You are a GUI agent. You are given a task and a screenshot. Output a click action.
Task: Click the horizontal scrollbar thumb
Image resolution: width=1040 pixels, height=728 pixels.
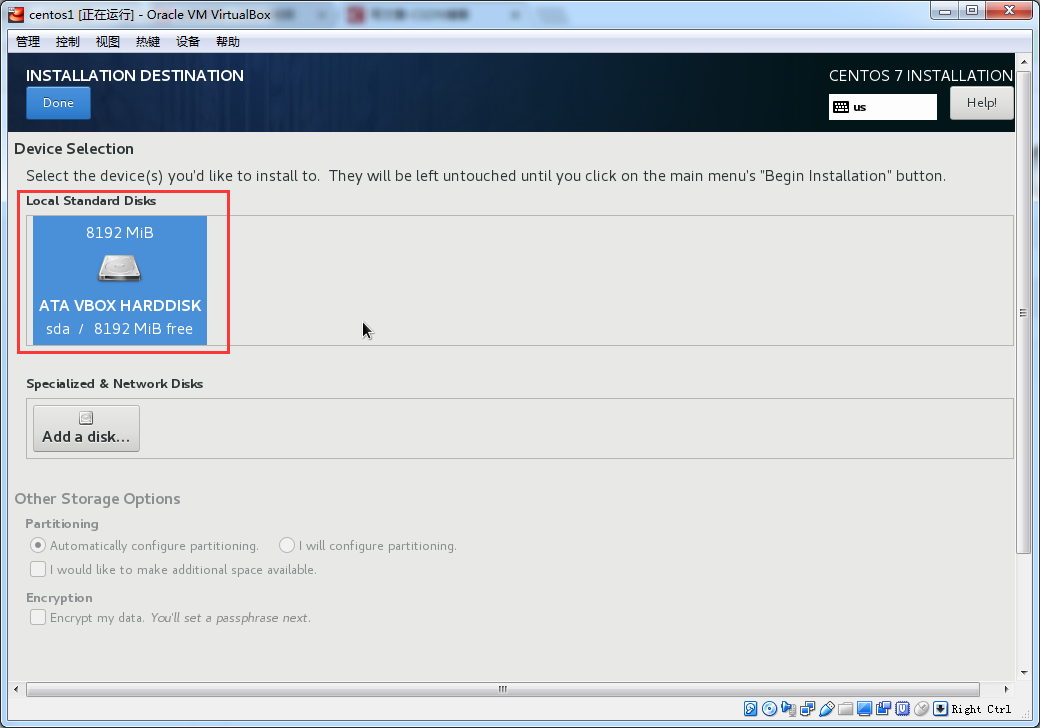point(503,689)
